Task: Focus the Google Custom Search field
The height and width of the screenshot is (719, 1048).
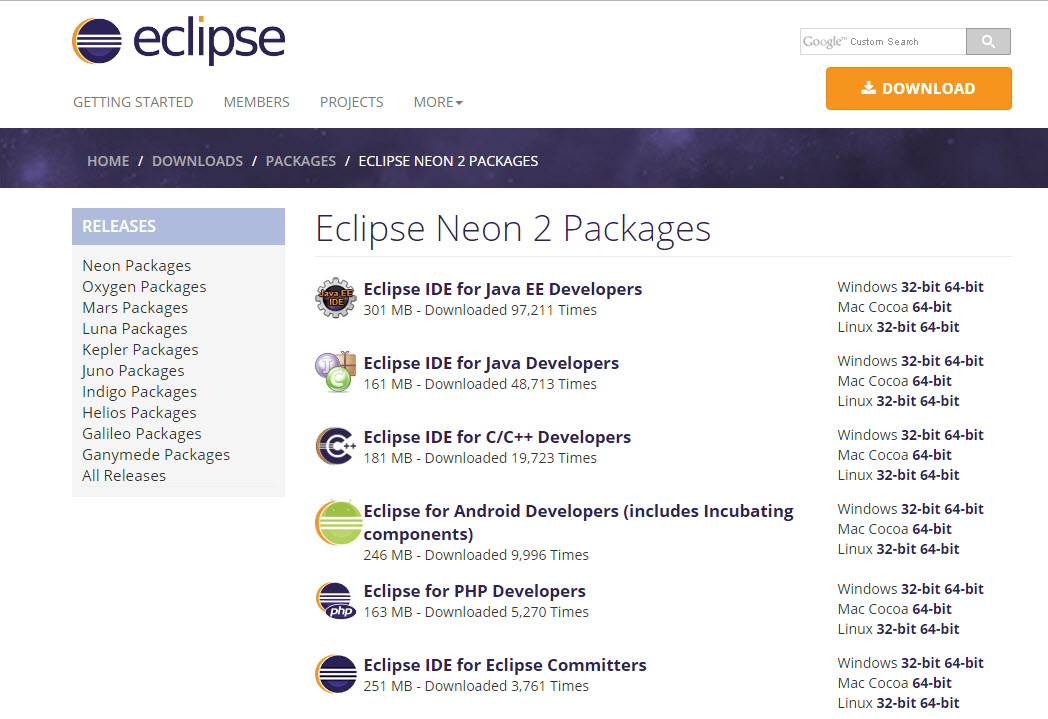Action: tap(882, 42)
